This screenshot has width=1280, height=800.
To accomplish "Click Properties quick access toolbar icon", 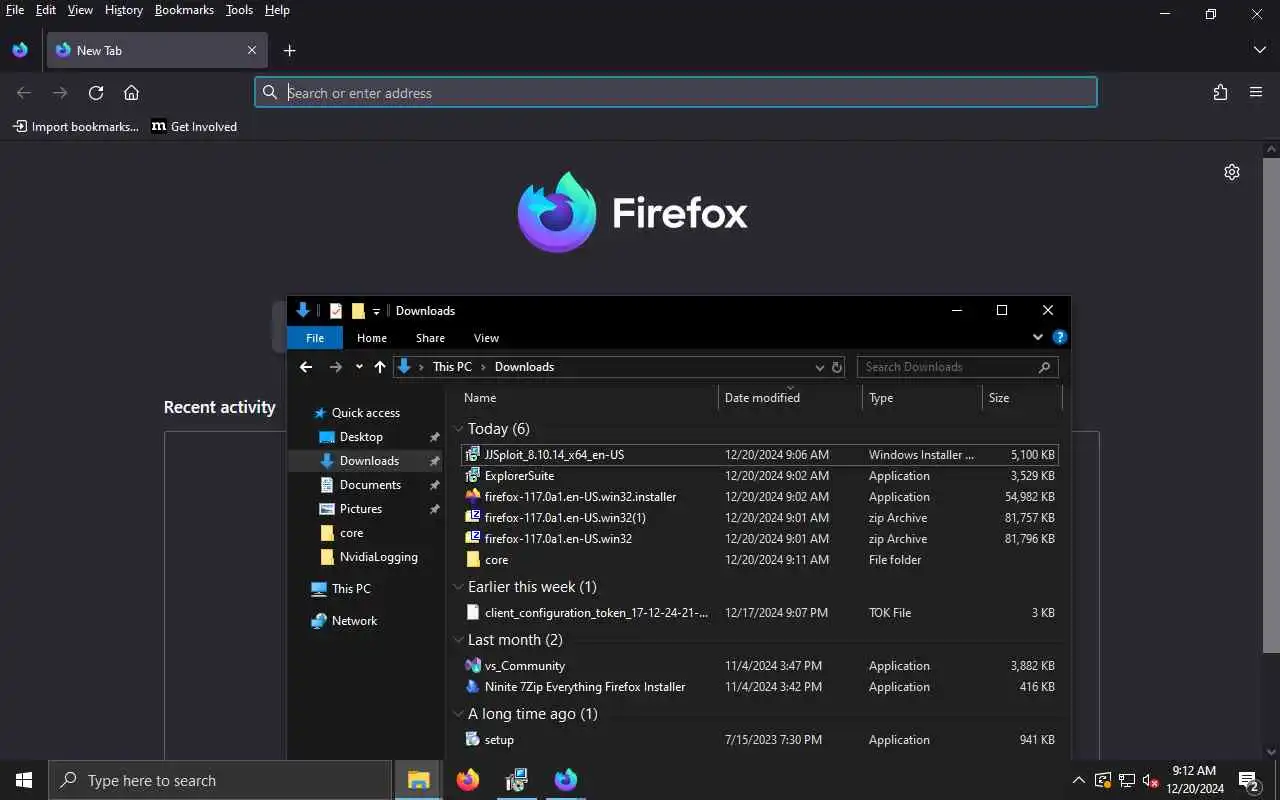I will click(x=336, y=311).
